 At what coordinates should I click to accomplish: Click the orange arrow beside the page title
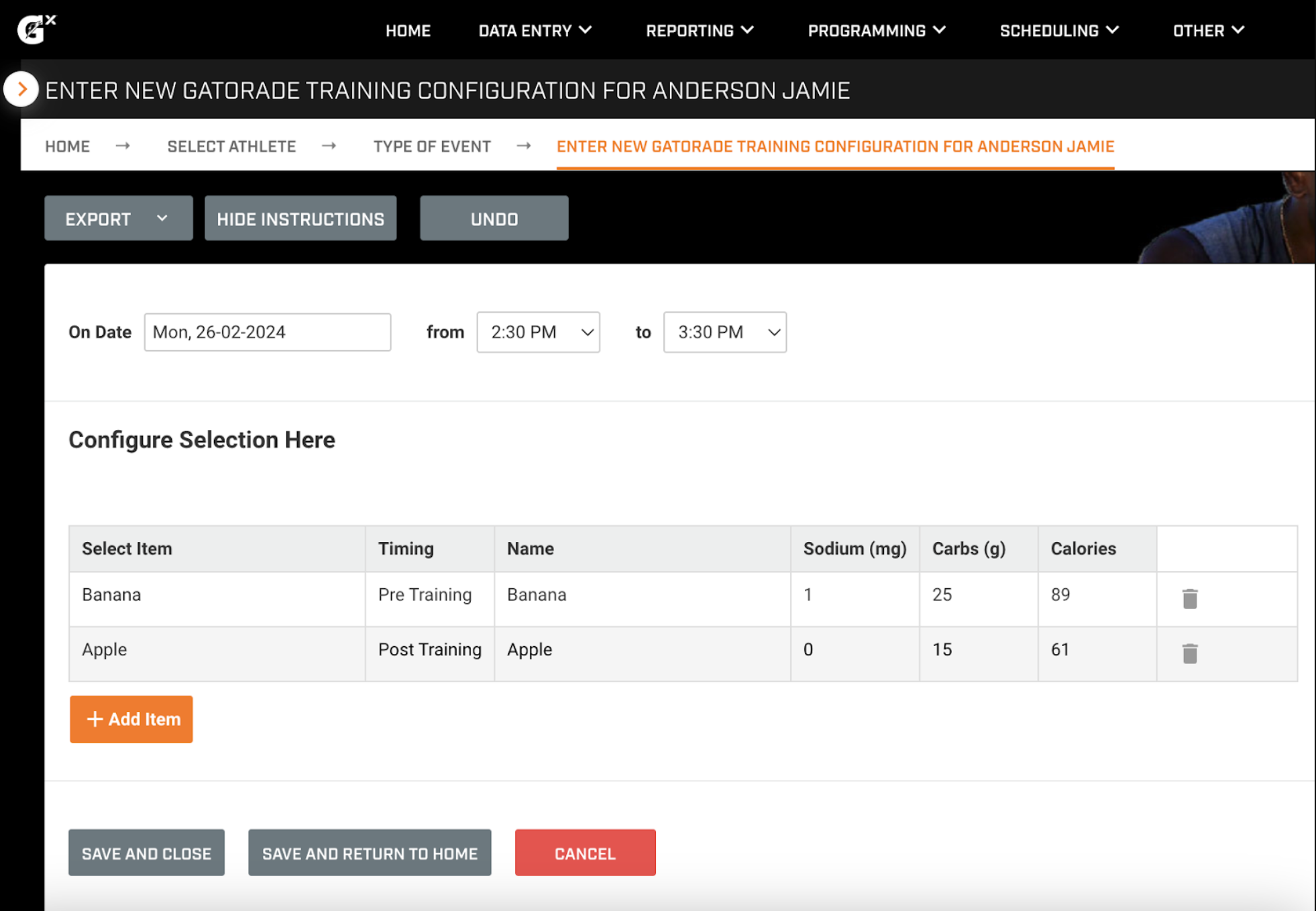(x=22, y=89)
